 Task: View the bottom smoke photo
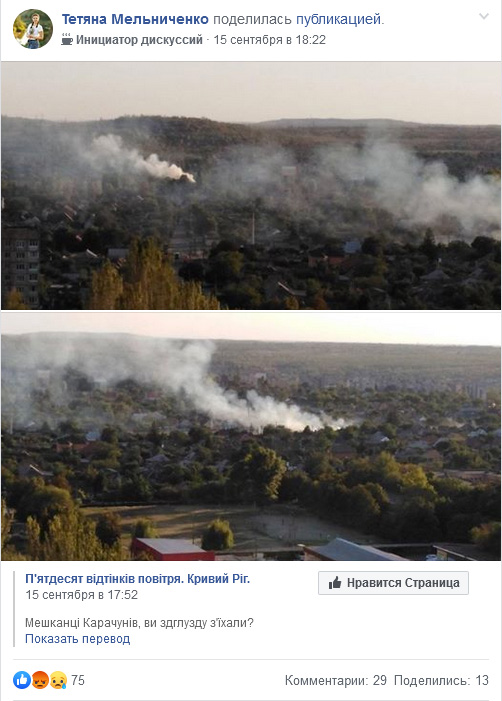tap(251, 436)
